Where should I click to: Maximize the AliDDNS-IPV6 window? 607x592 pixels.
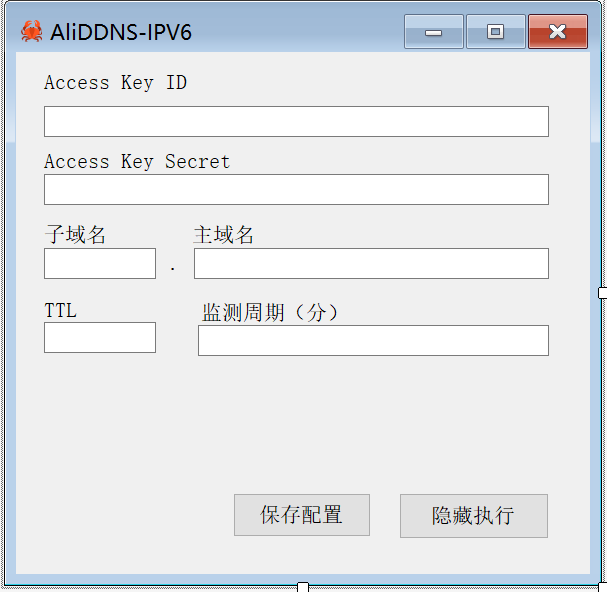496,32
